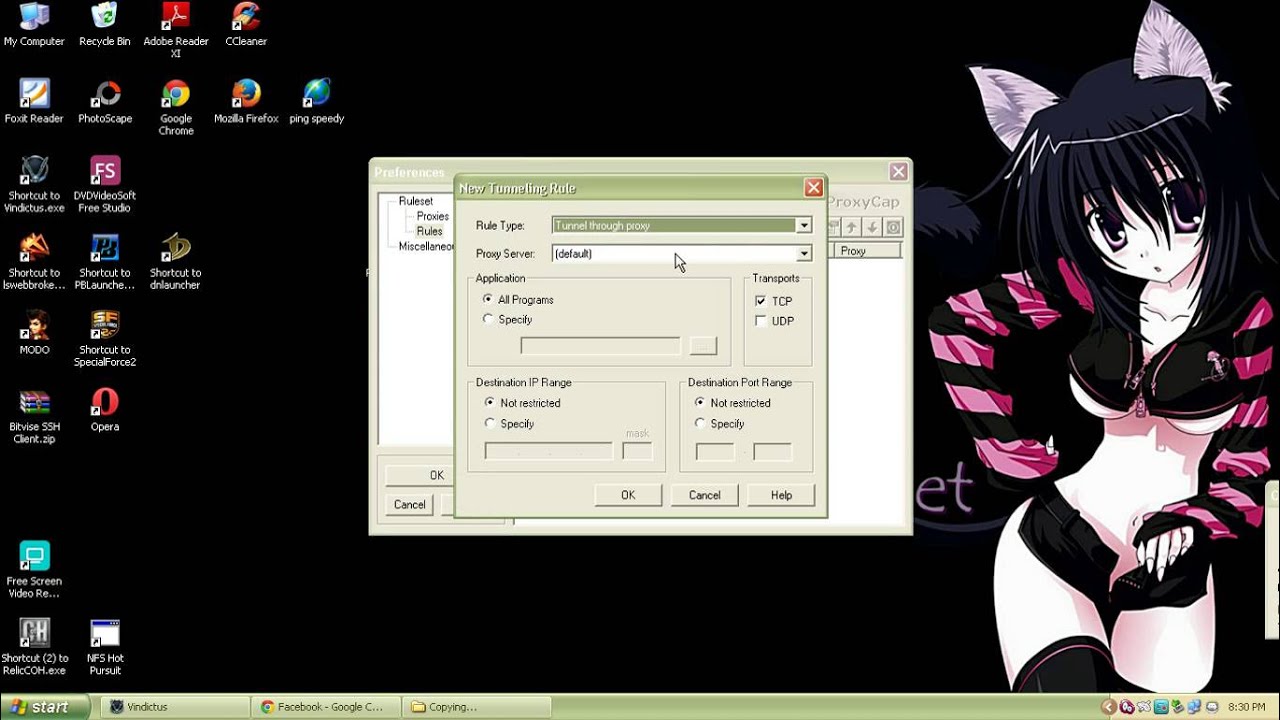1280x720 pixels.
Task: Launch CCleaner from the desktop
Action: tap(246, 25)
